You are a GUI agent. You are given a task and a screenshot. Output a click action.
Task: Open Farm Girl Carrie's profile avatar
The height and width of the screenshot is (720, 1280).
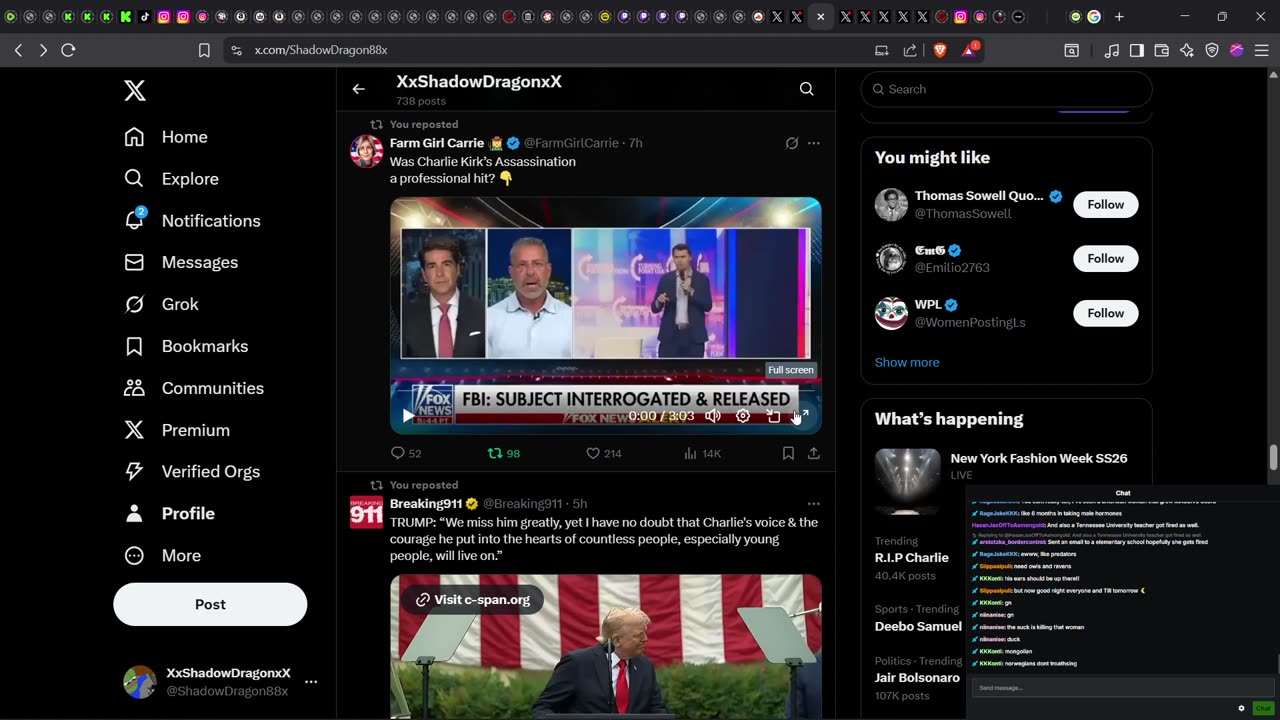coord(366,151)
